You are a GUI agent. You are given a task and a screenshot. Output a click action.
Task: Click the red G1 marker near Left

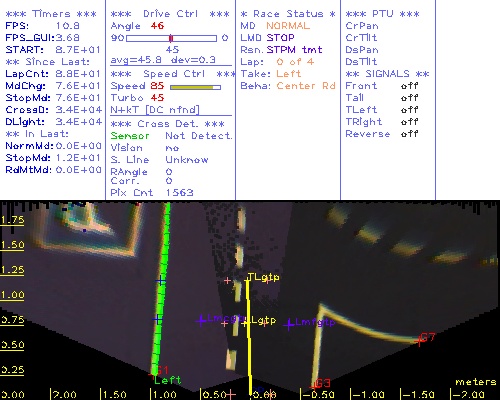(x=152, y=376)
